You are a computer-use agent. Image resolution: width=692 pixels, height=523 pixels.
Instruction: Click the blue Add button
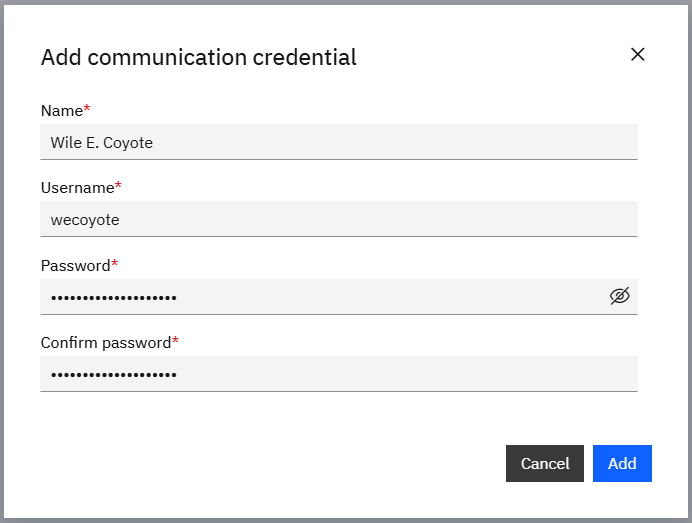[x=622, y=464]
